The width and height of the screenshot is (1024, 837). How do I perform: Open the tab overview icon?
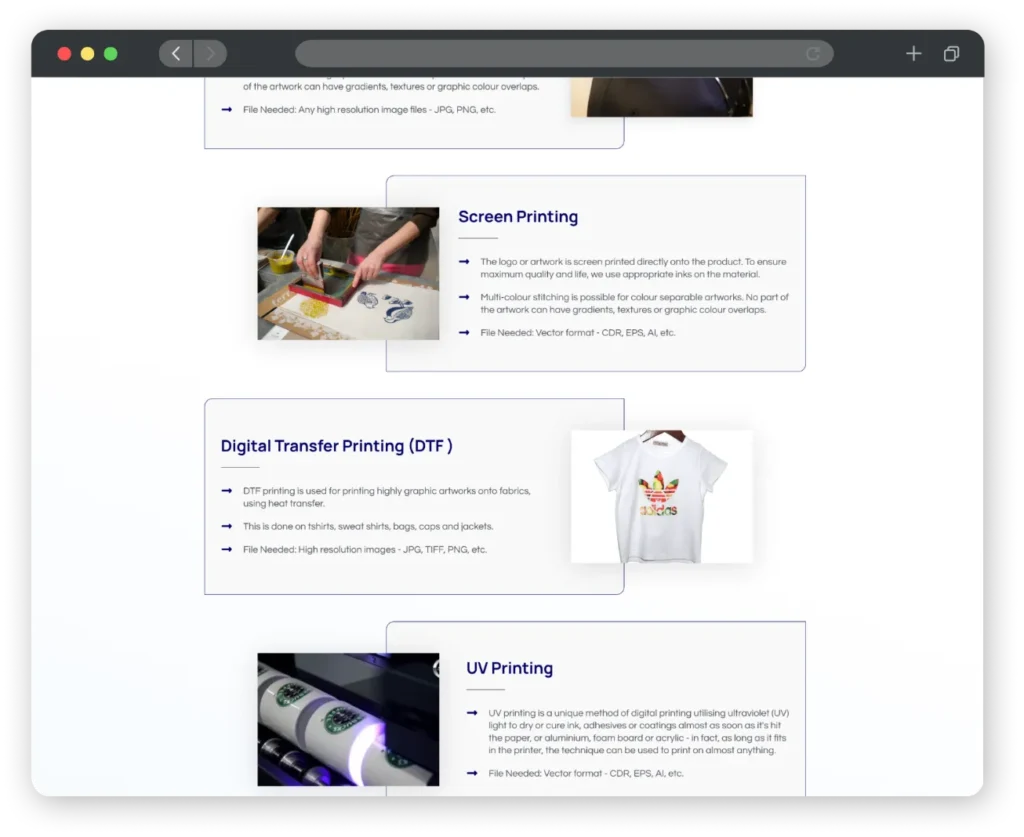point(952,54)
